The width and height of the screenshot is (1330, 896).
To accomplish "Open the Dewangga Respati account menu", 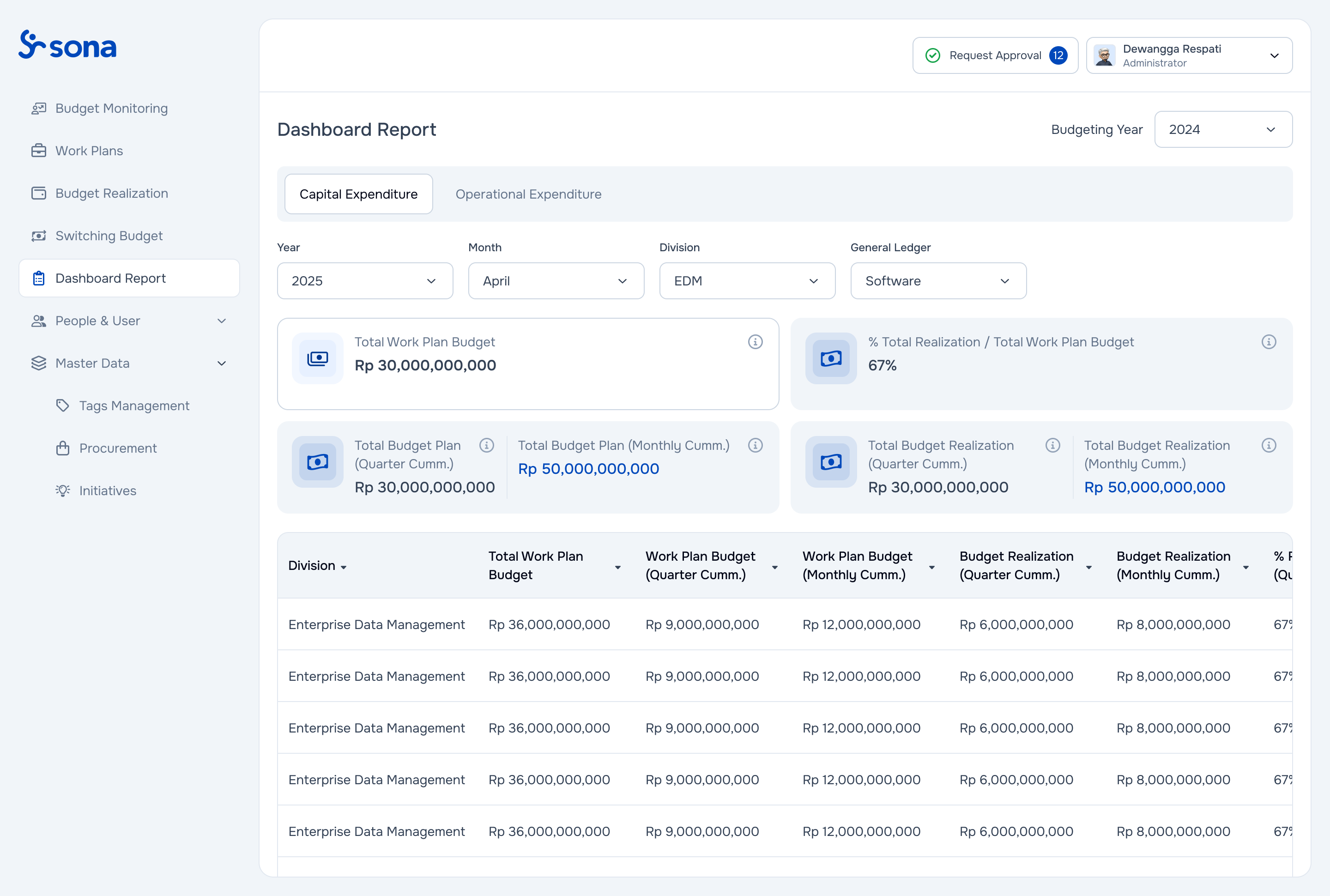I will coord(1190,55).
